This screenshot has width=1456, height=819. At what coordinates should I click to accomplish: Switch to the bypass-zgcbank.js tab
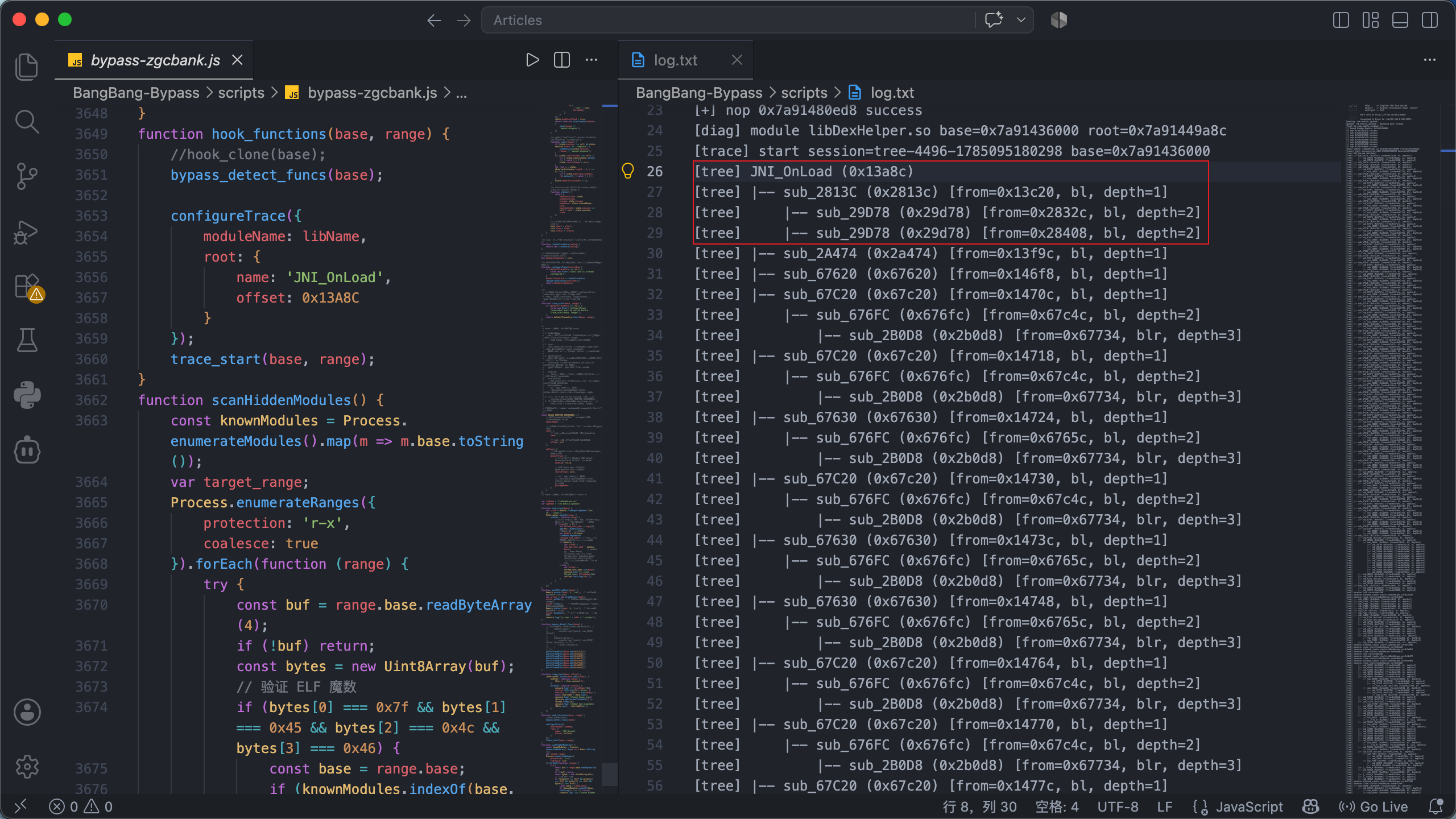click(154, 60)
